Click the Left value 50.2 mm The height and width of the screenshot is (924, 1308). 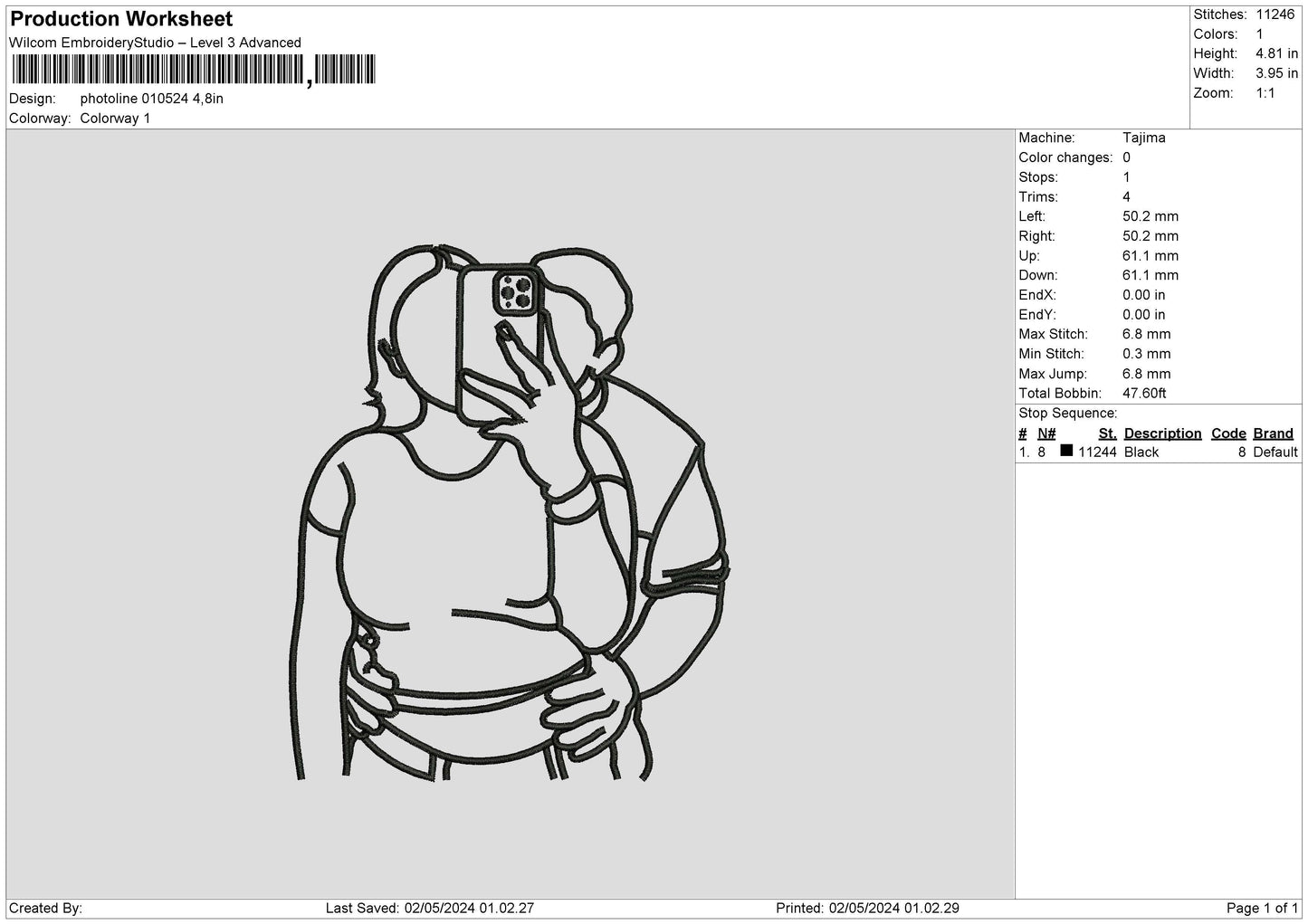(1150, 216)
